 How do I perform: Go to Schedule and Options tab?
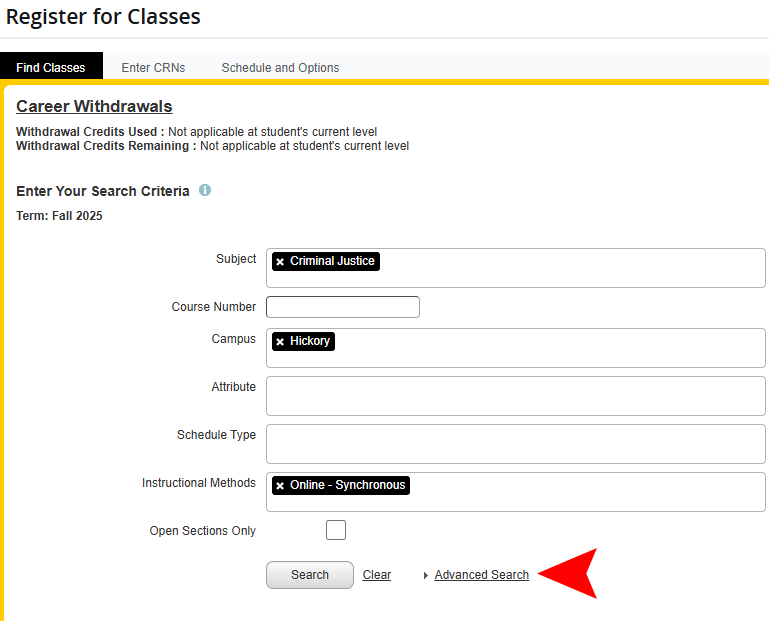(x=280, y=67)
